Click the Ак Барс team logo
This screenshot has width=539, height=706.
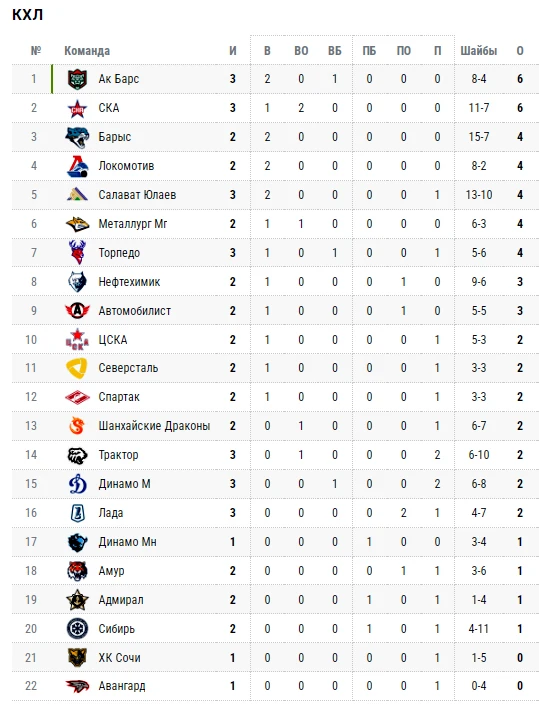pos(77,79)
